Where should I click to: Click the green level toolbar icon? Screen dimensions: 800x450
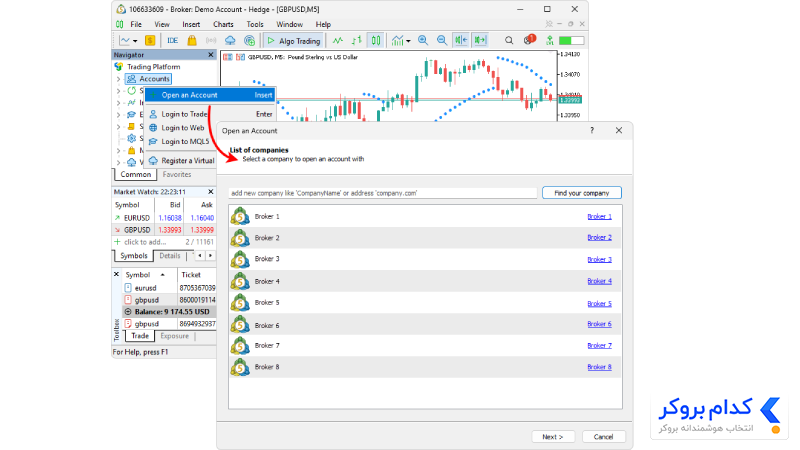tap(549, 40)
